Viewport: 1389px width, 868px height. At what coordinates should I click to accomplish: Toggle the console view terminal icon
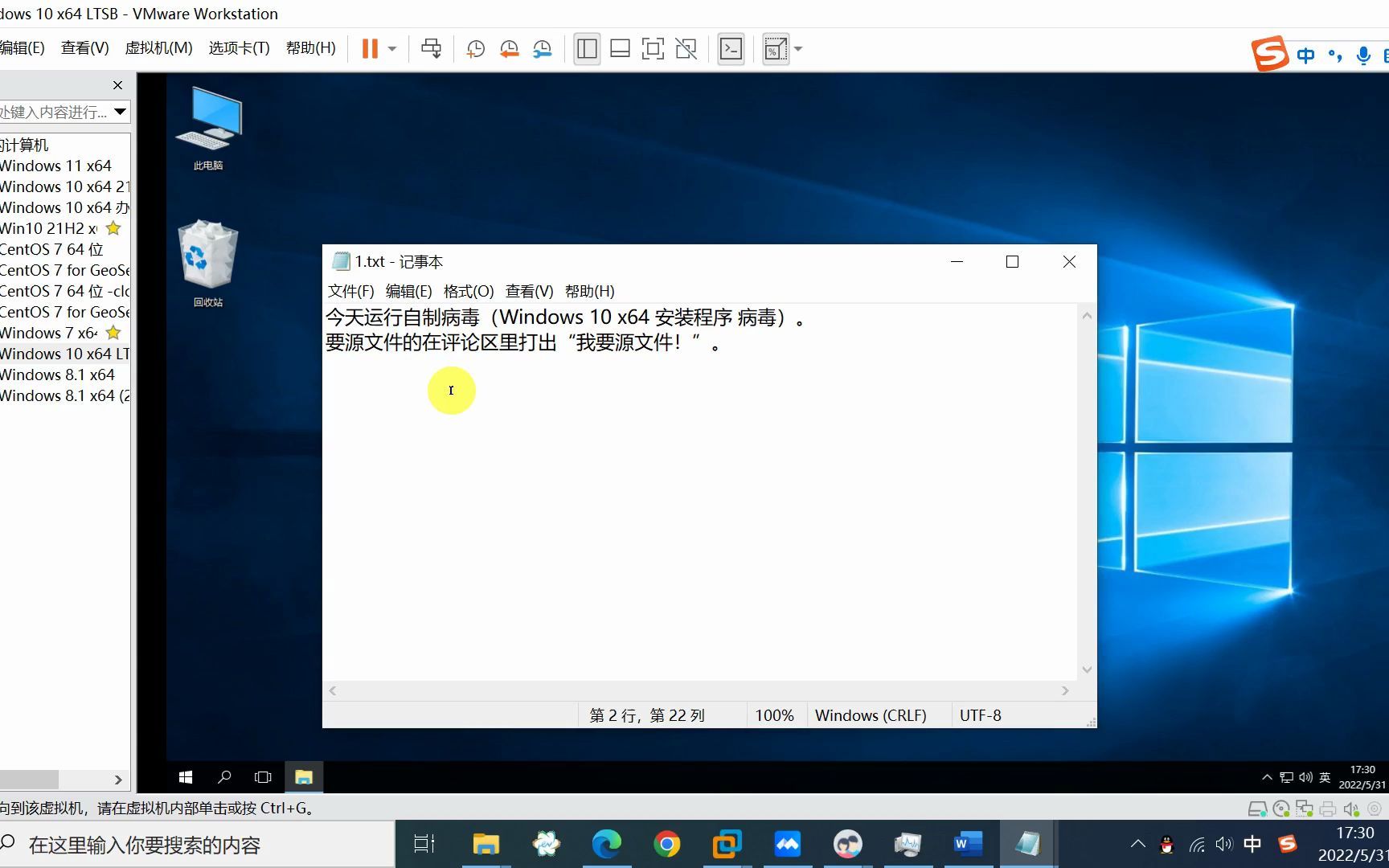731,49
